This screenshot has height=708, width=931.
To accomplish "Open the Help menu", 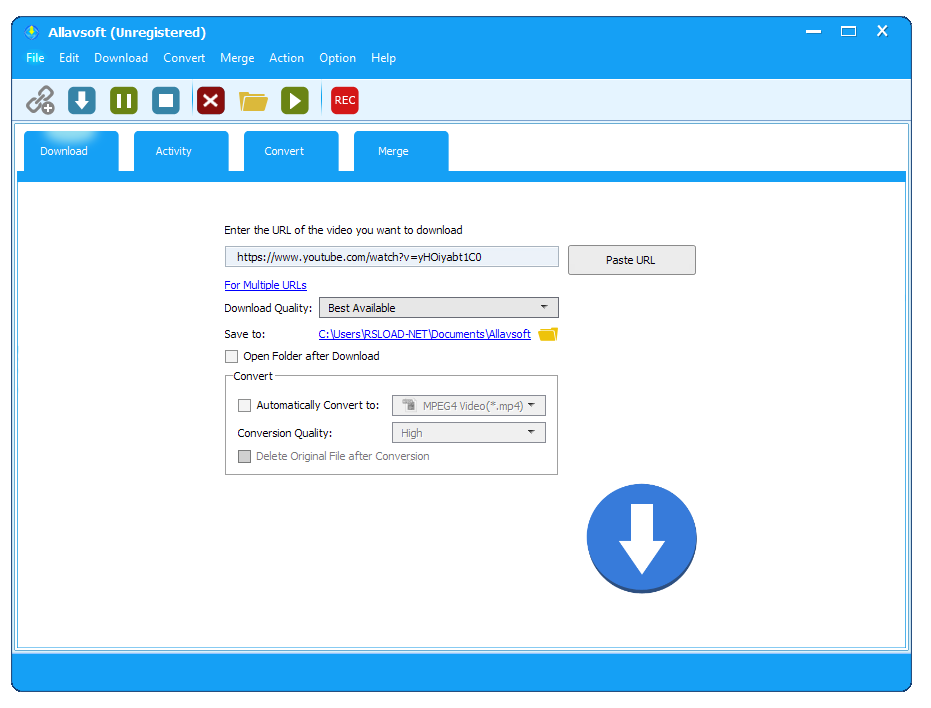I will coord(383,58).
